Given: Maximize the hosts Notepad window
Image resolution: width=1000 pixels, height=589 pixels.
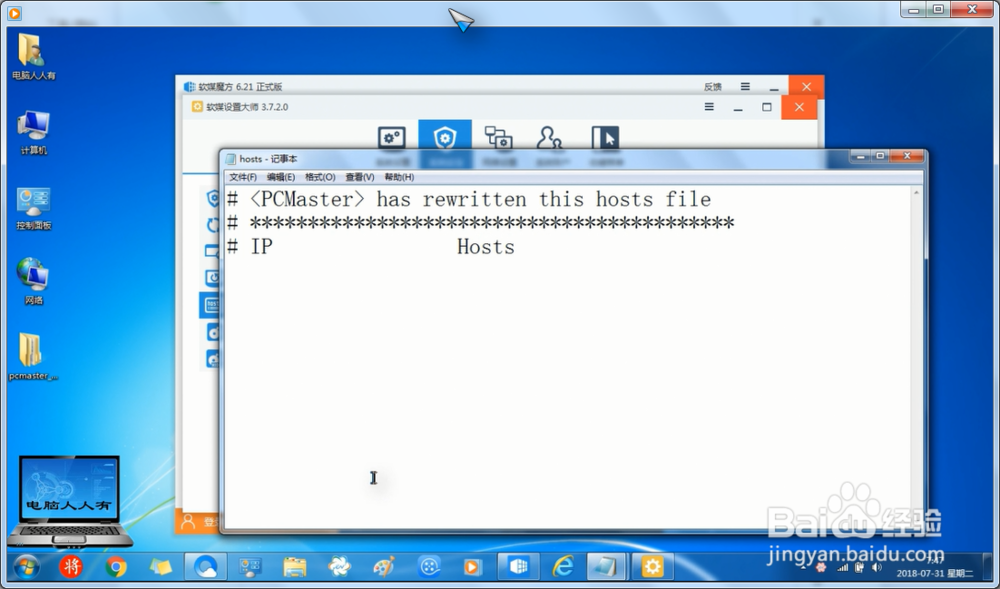Looking at the screenshot, I should (880, 156).
